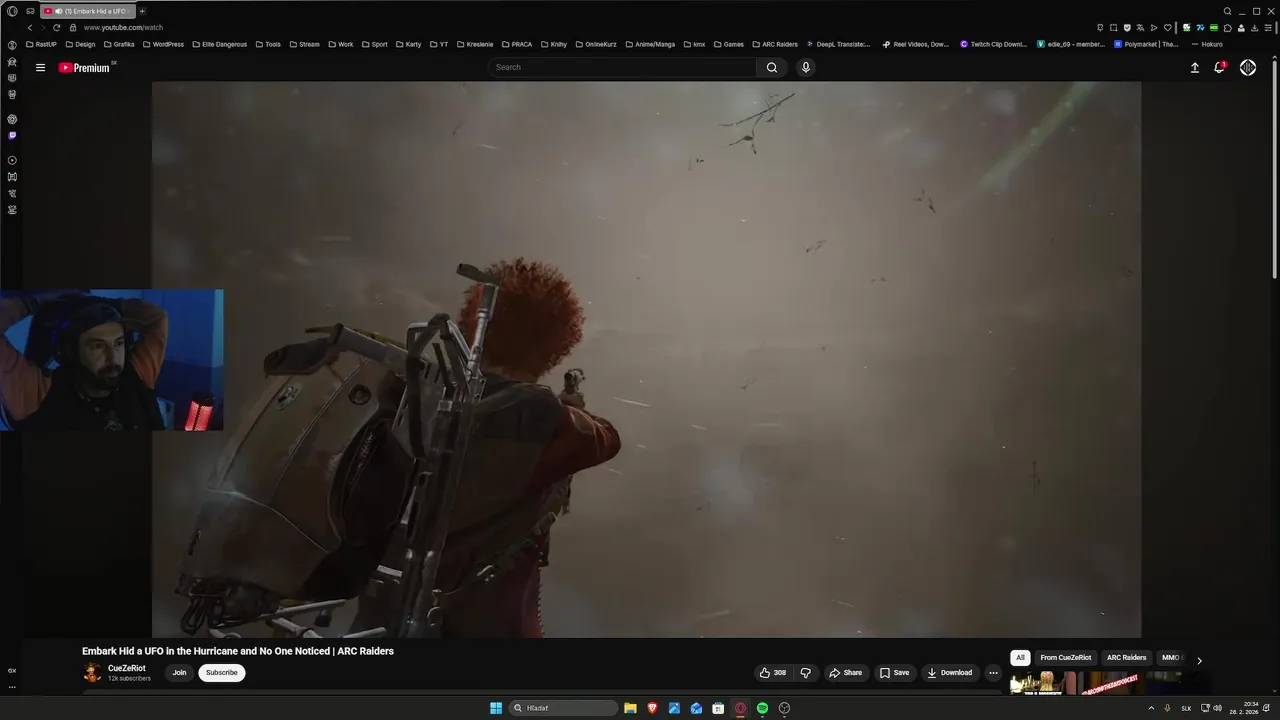Click the YouTube search magnifier button
1280x720 pixels.
click(771, 67)
